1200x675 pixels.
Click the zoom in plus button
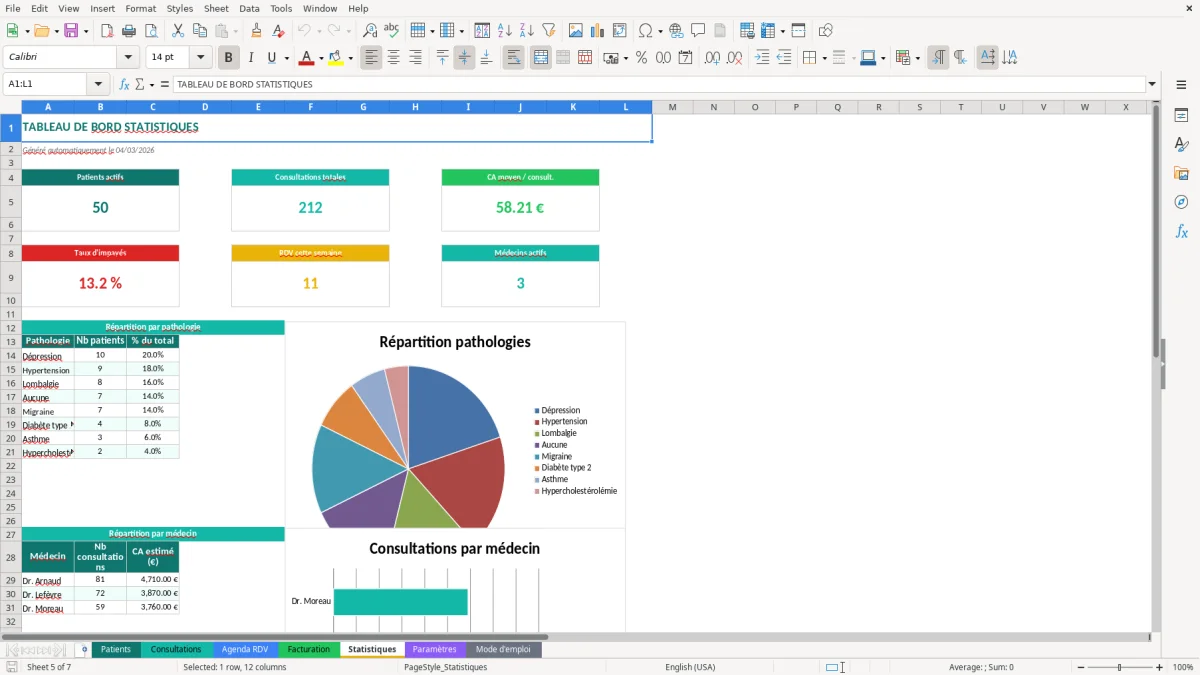(1159, 667)
